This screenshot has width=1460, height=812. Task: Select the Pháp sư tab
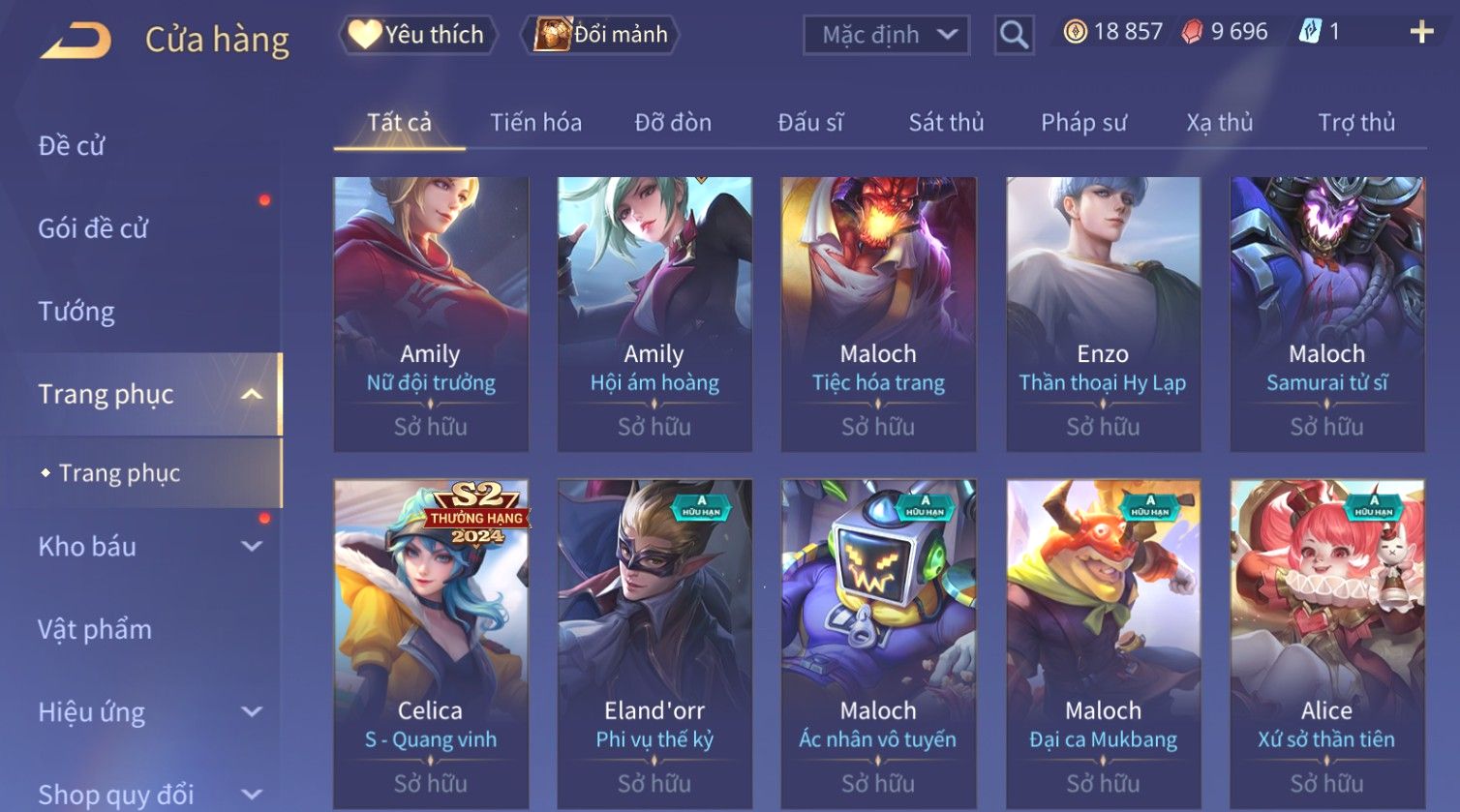(x=1083, y=123)
